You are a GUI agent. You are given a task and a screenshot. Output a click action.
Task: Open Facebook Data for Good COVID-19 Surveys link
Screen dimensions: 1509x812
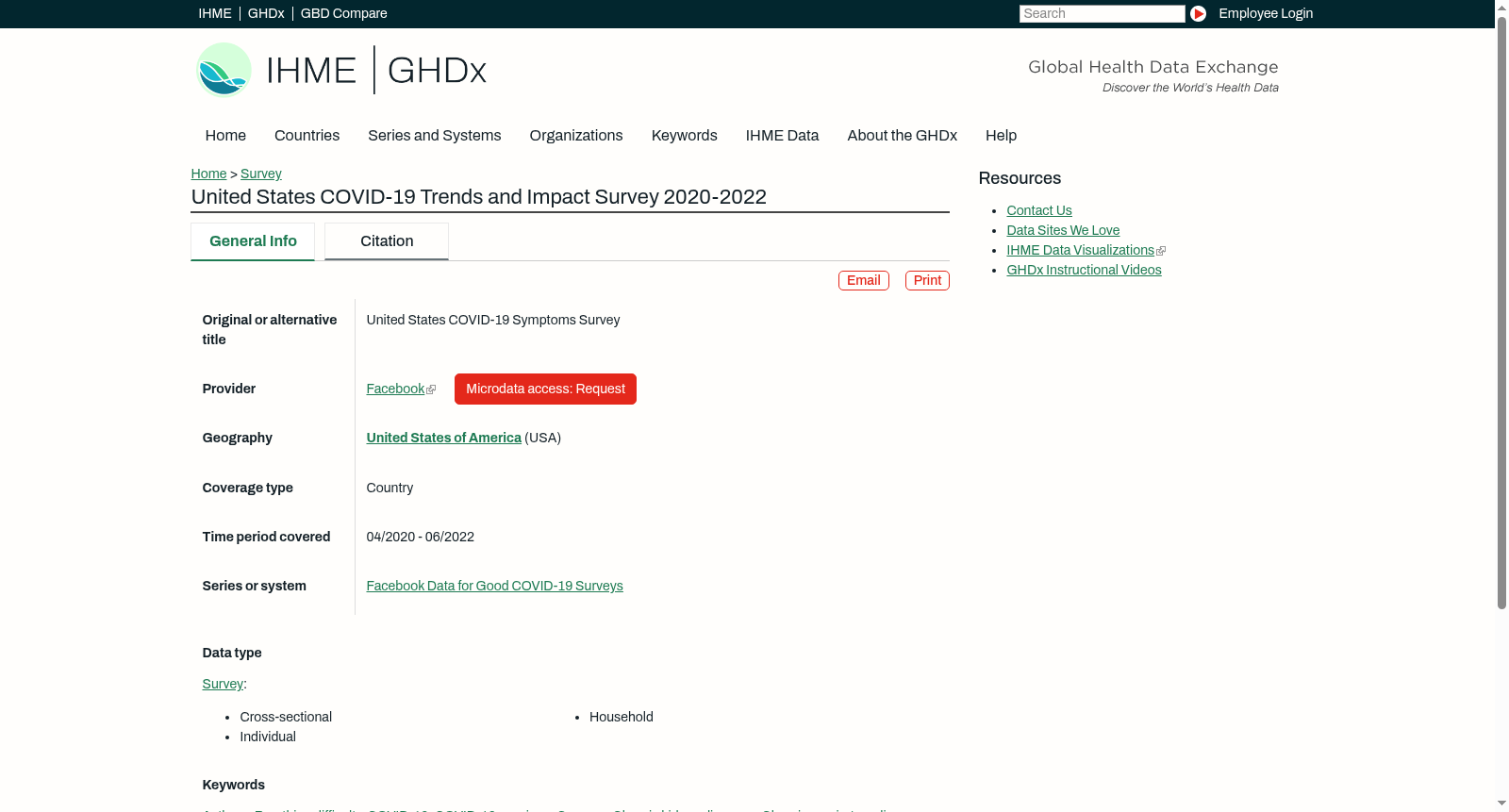tap(494, 586)
